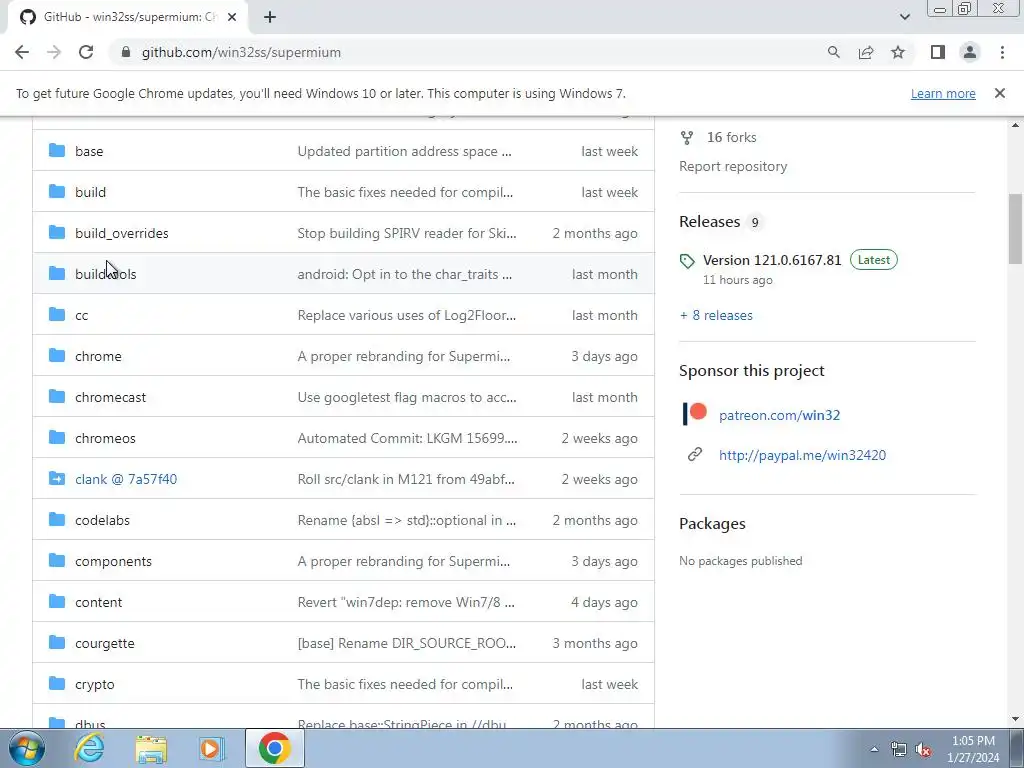Click the folder icon beside chromecast

[57, 396]
